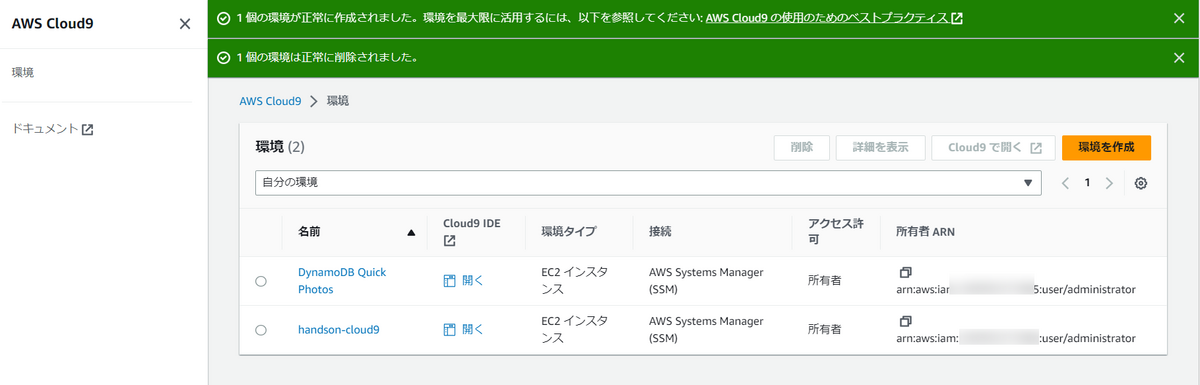Dismiss the environment created success banner
The width and height of the screenshot is (1200, 385).
click(x=1179, y=18)
